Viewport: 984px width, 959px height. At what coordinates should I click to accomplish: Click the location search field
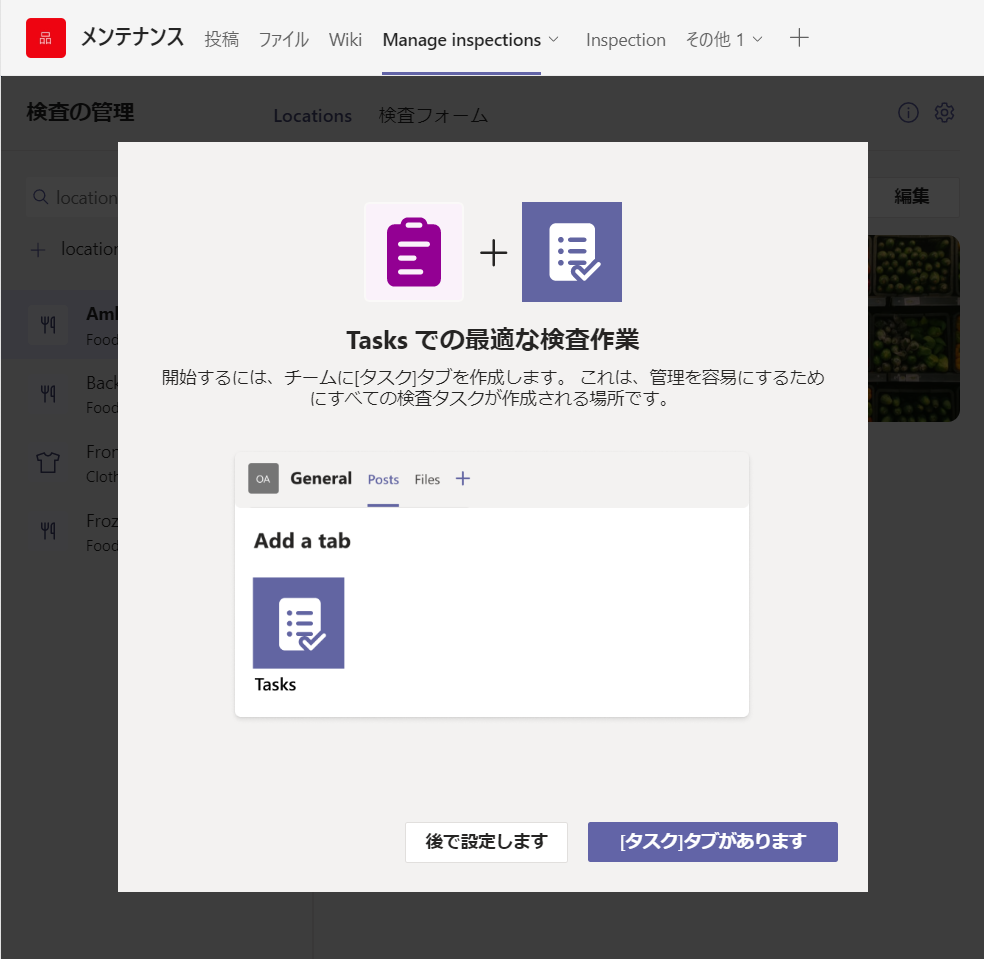tap(72, 197)
